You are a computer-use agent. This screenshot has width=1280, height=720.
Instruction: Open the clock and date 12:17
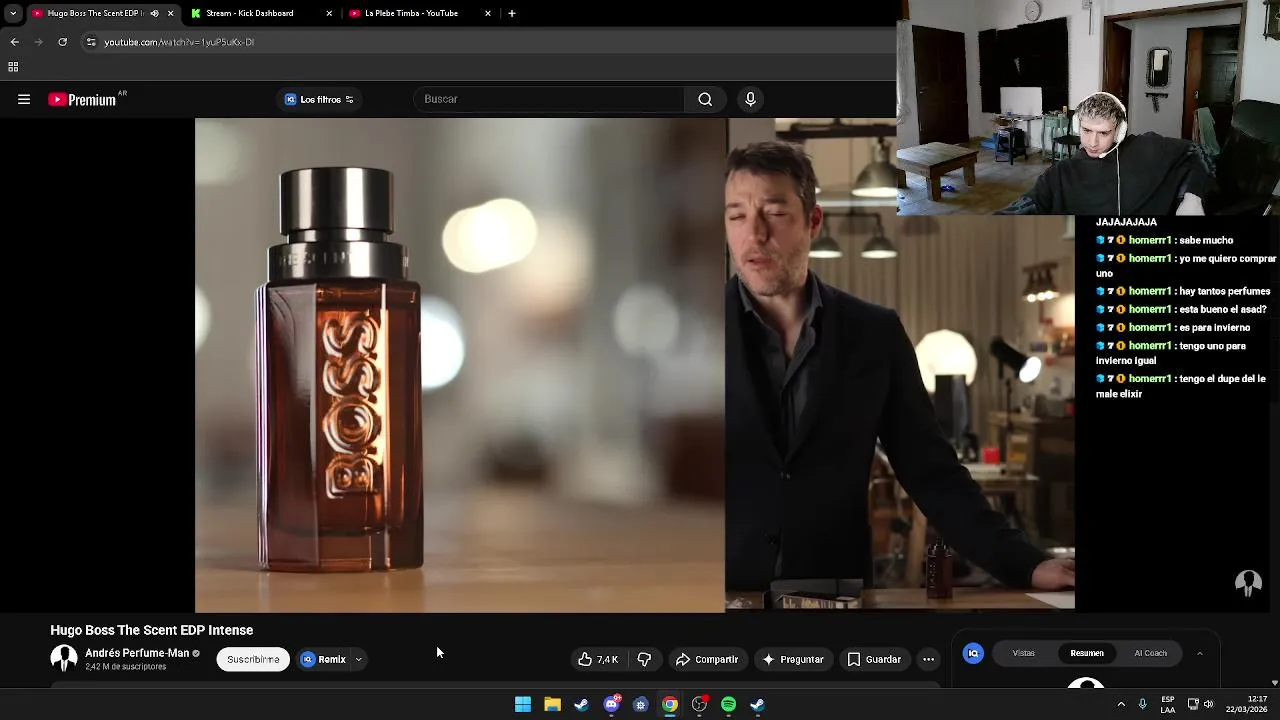tap(1246, 704)
